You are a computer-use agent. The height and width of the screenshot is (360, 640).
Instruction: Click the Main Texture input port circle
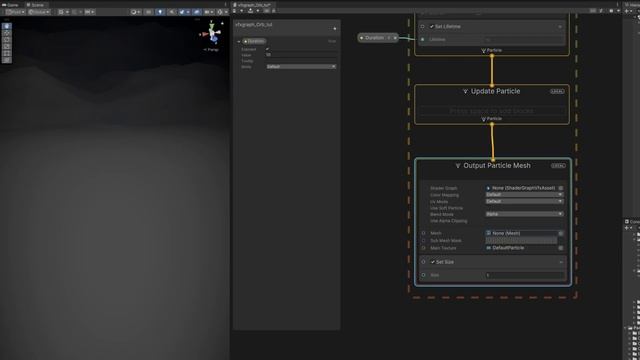(x=423, y=248)
